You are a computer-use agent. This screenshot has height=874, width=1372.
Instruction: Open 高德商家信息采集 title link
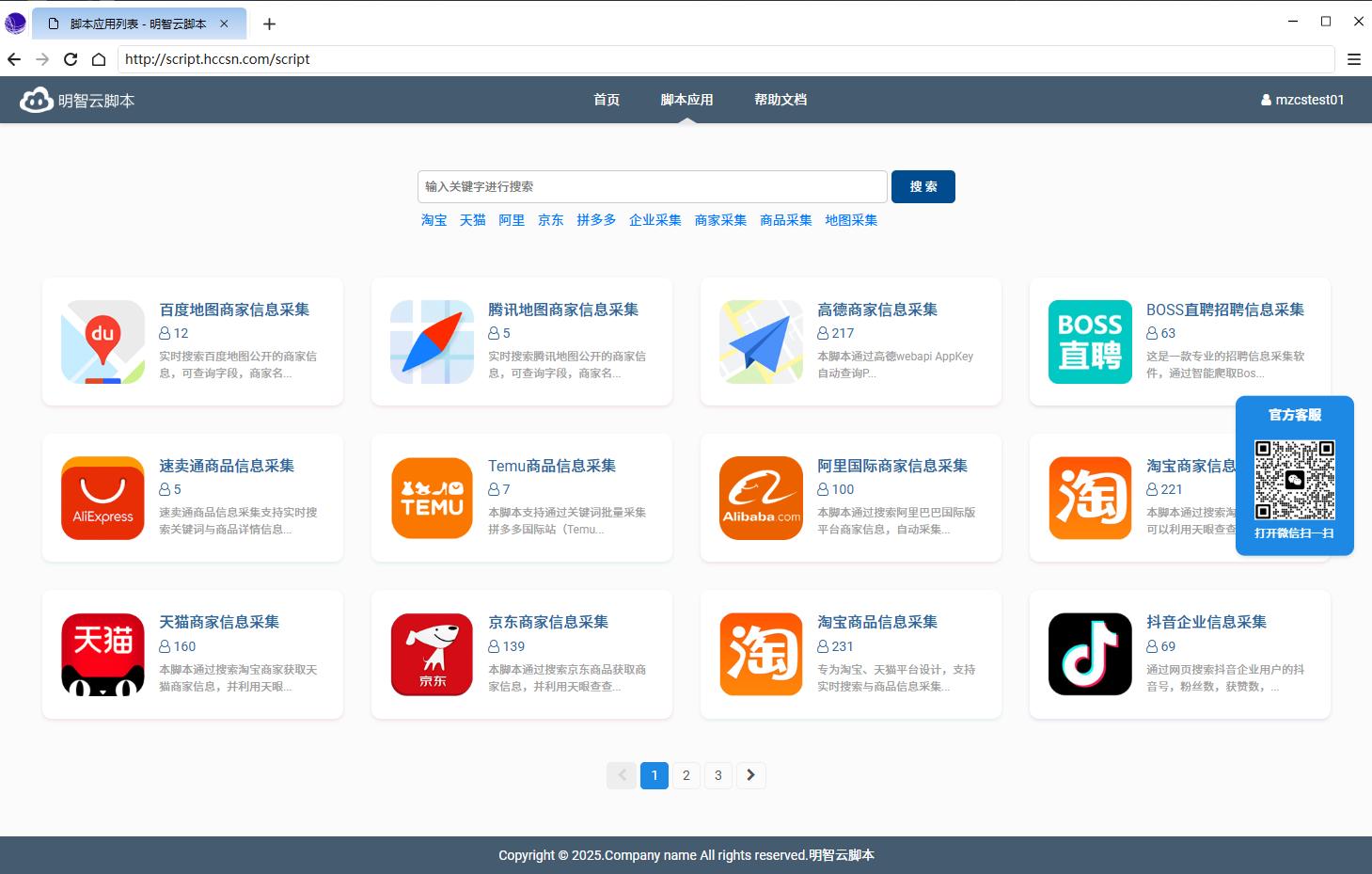pyautogui.click(x=877, y=310)
